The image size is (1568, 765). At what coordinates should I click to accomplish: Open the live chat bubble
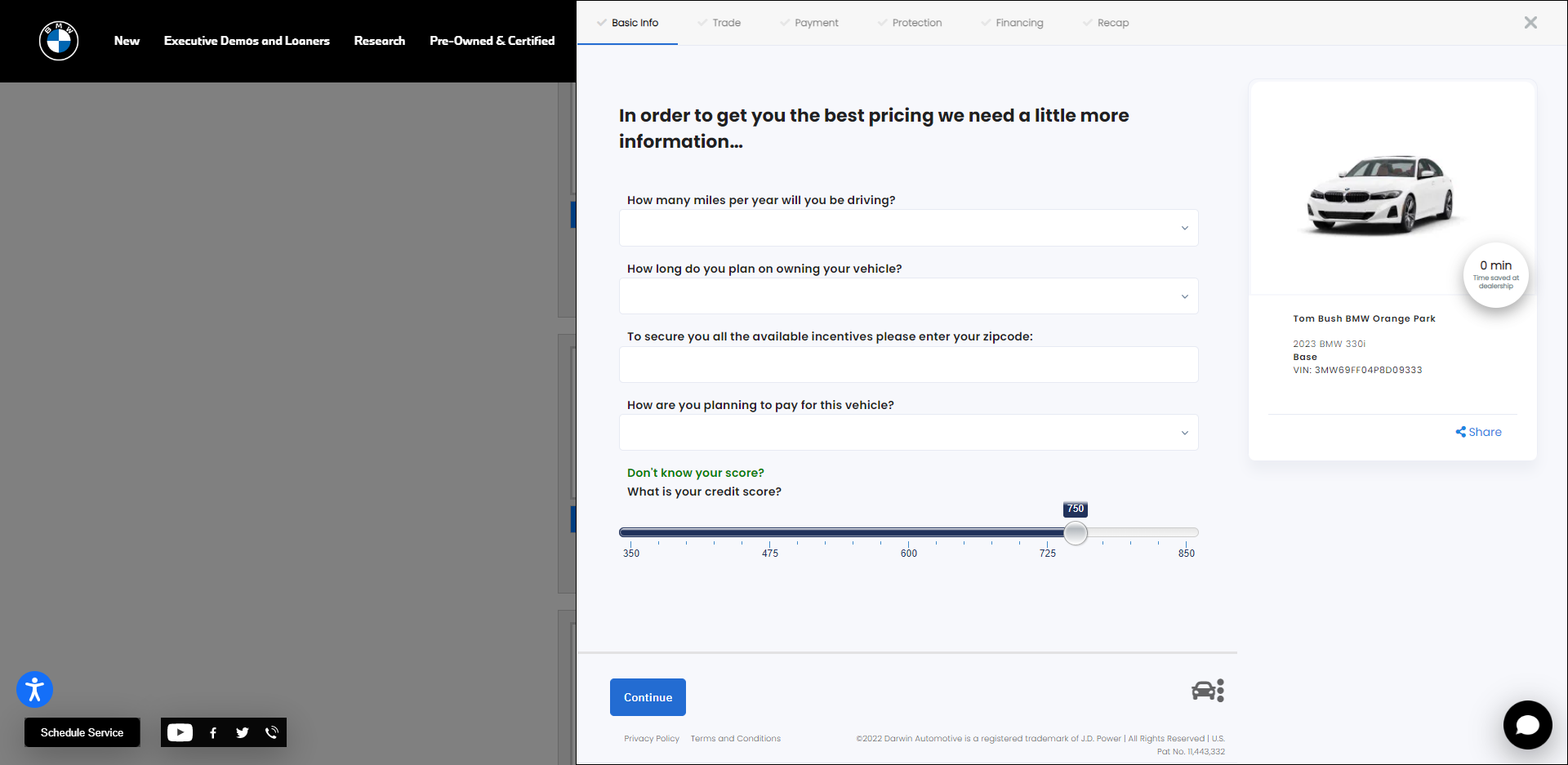[1527, 724]
